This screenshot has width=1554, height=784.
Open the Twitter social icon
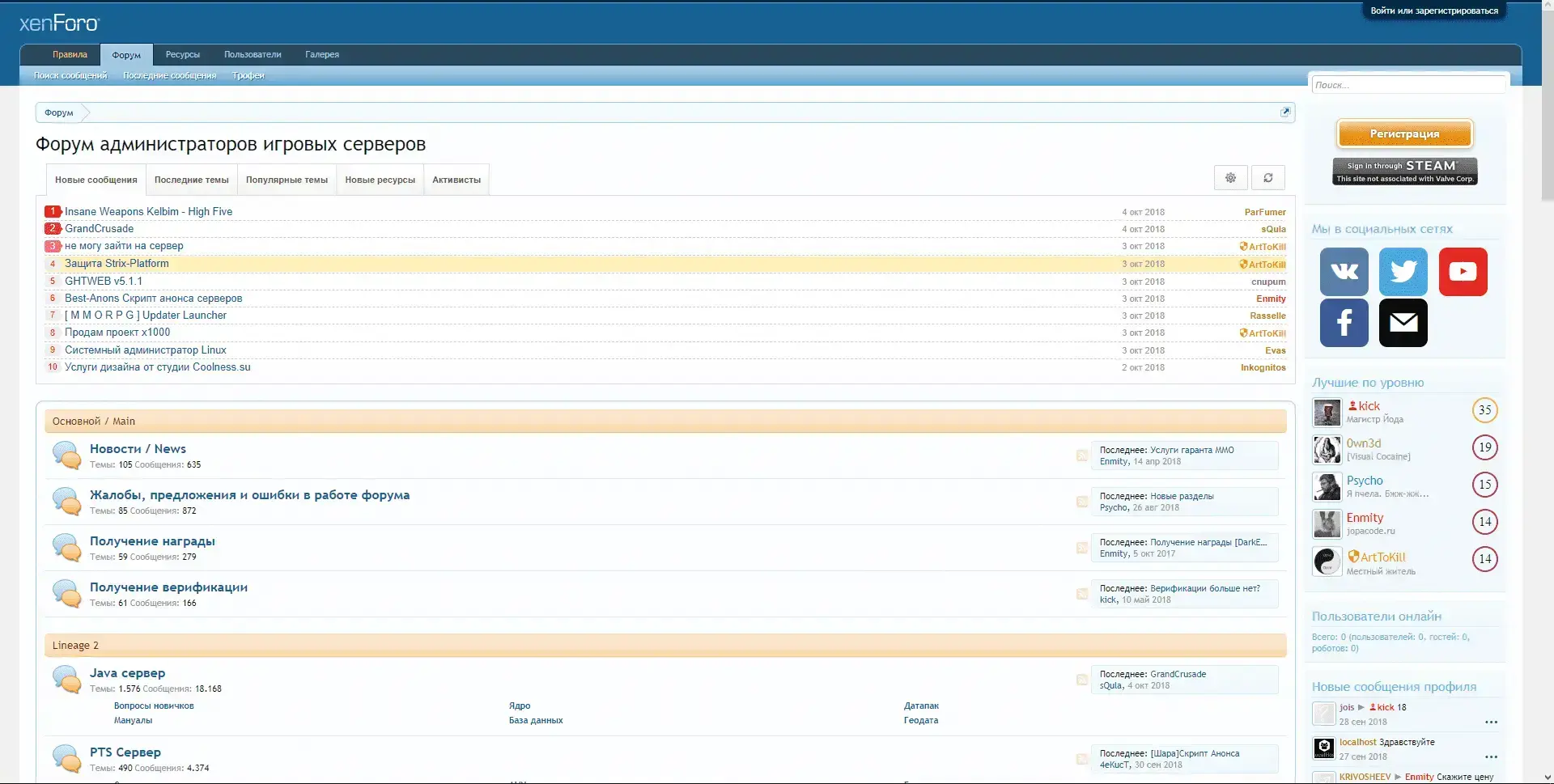pos(1403,271)
